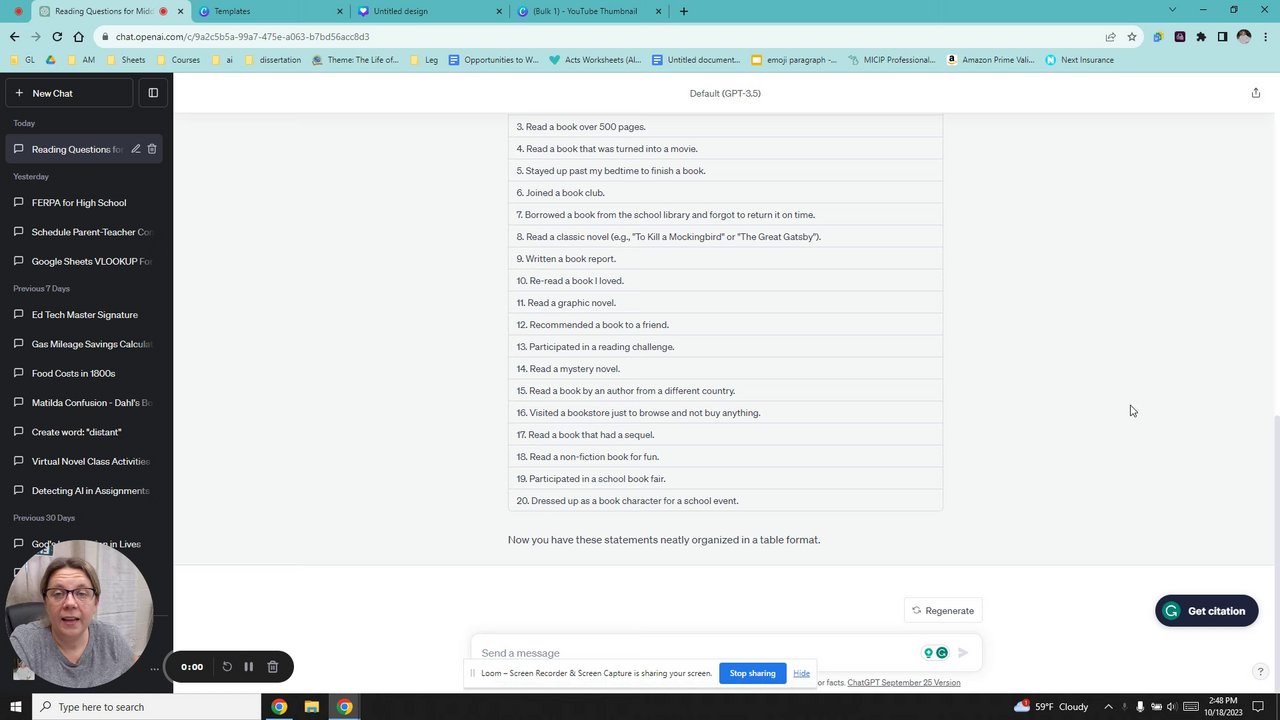Click the Windows taskbar search box
Viewport: 1280px width, 720px height.
147,707
